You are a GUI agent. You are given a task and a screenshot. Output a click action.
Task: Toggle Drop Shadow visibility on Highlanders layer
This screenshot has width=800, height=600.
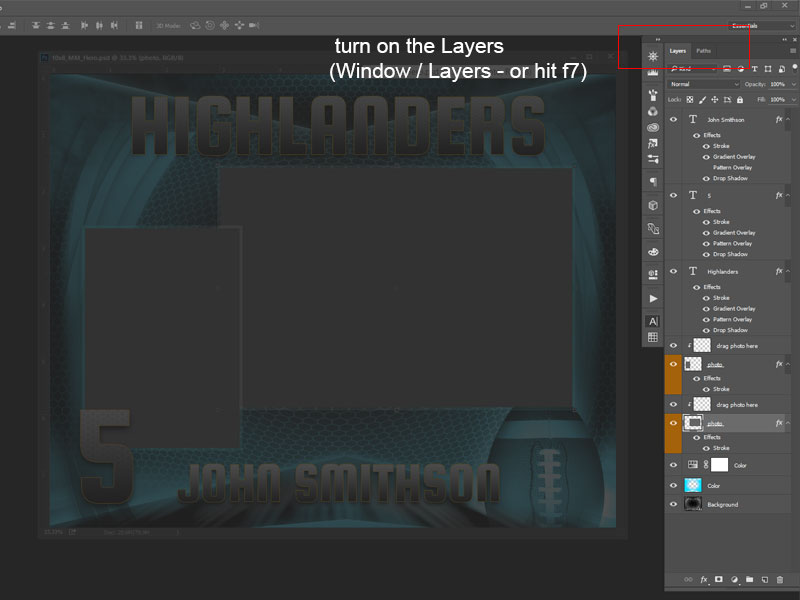pyautogui.click(x=706, y=330)
